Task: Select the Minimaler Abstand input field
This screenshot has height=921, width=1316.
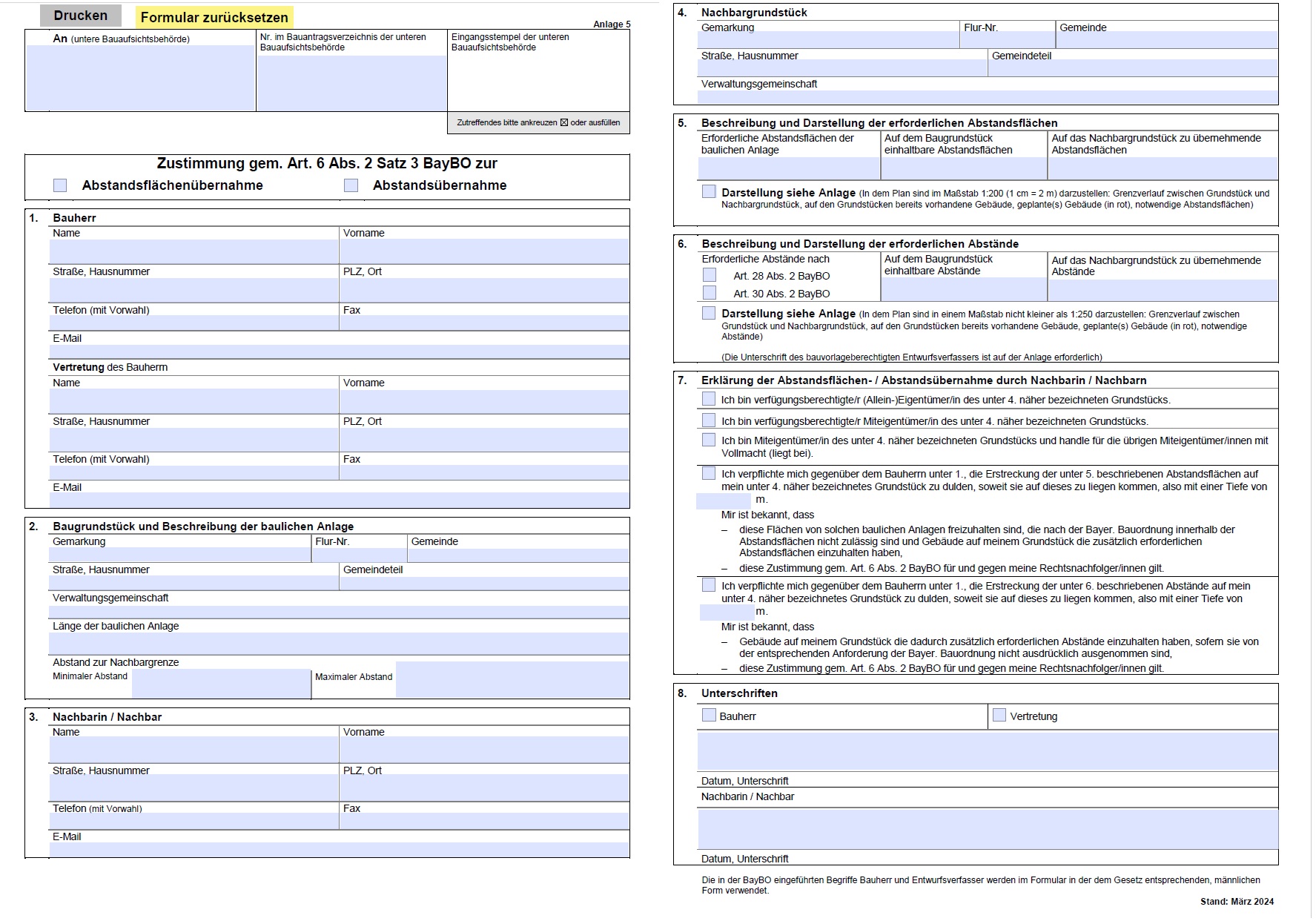Action: point(221,684)
